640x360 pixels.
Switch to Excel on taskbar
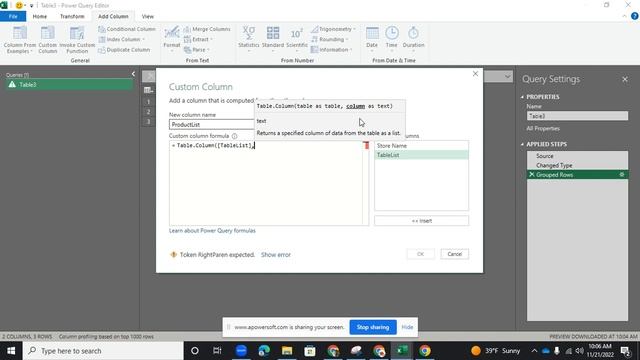[x=402, y=351]
